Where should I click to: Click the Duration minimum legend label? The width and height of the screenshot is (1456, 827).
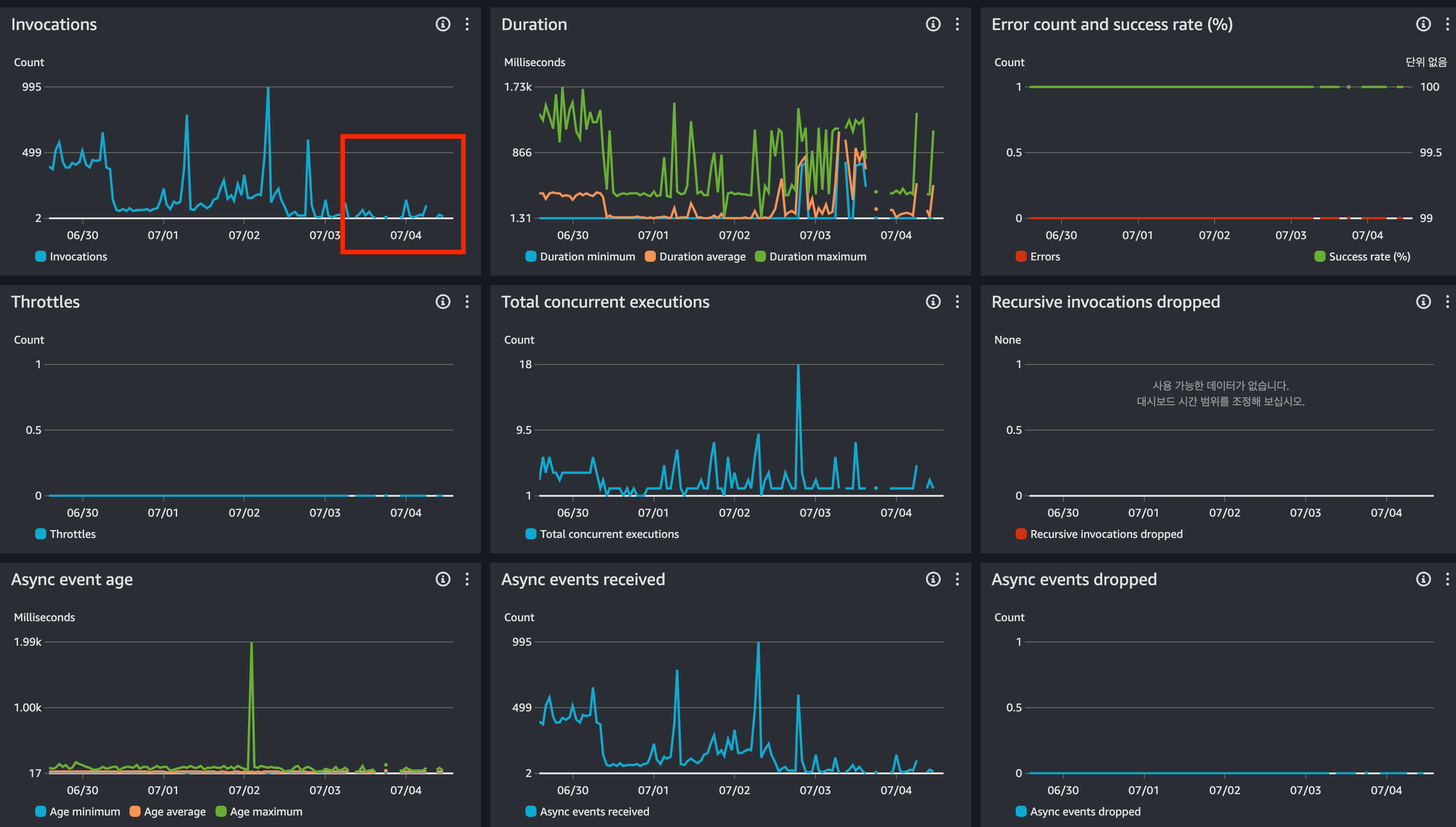pyautogui.click(x=587, y=257)
